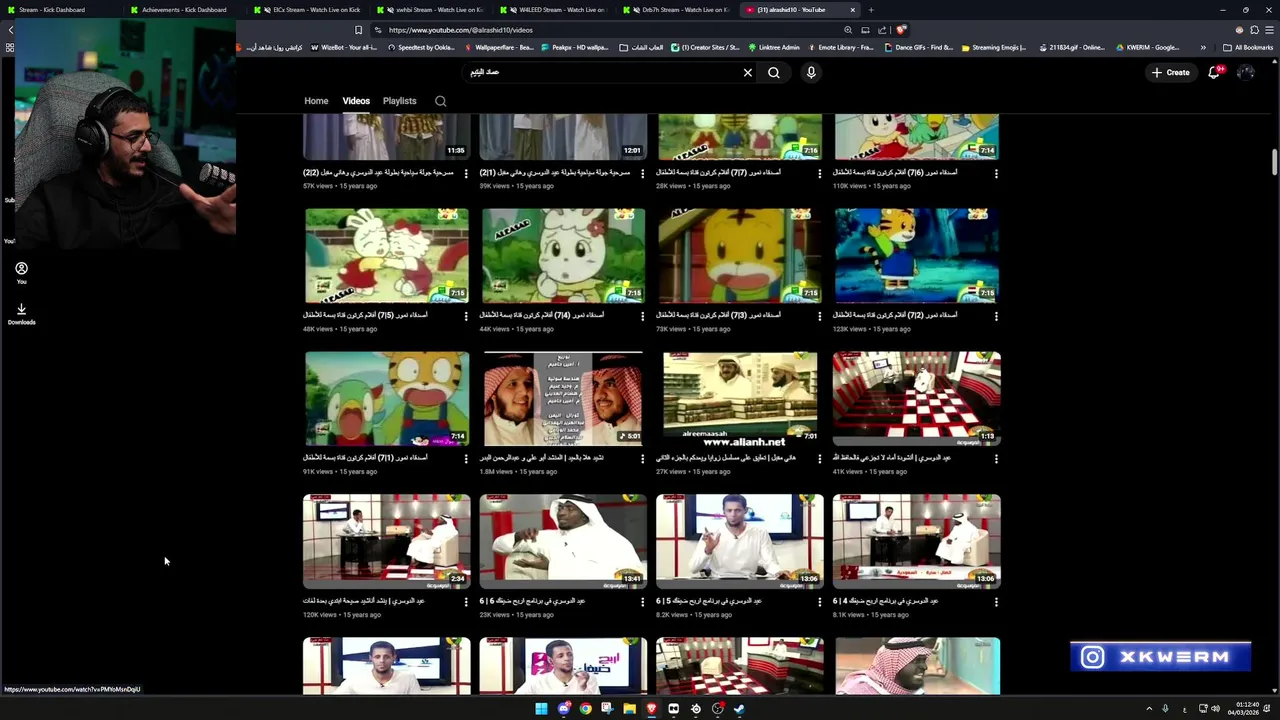Click the browser address bar URL
Viewport: 1280px width, 720px height.
click(461, 30)
